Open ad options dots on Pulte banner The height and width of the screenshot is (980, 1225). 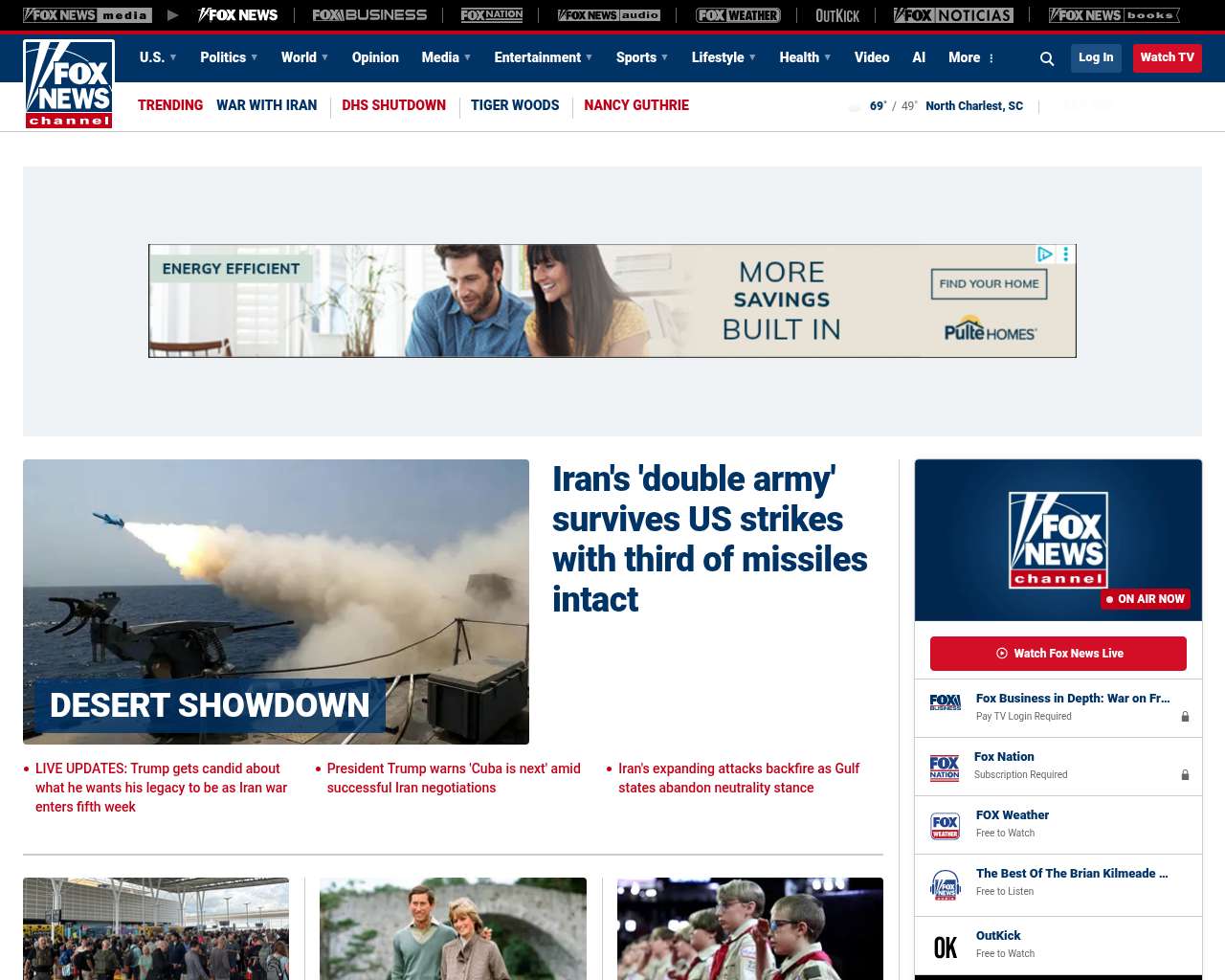(x=1066, y=255)
